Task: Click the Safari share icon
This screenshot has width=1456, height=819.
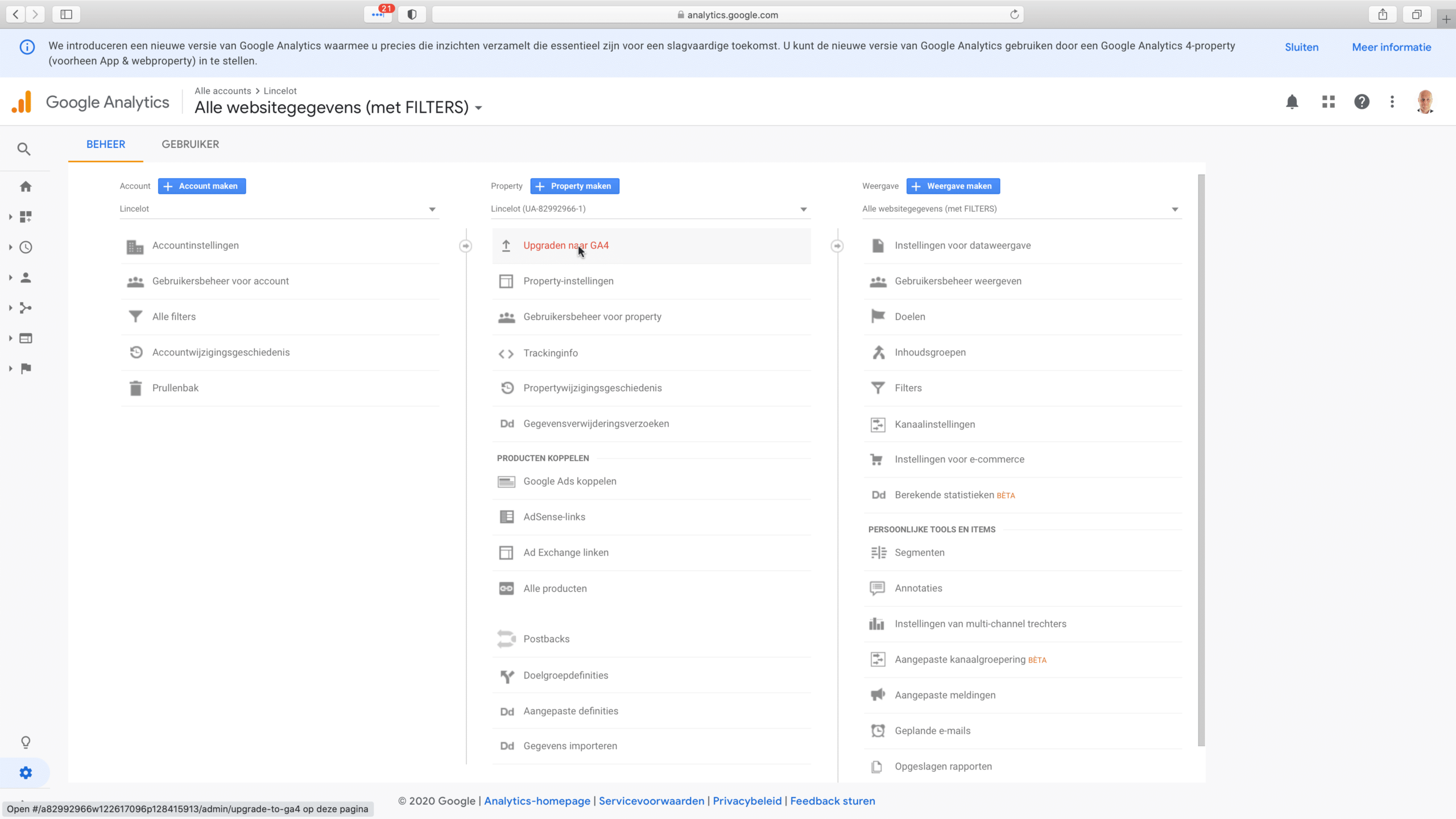Action: pos(1383,15)
